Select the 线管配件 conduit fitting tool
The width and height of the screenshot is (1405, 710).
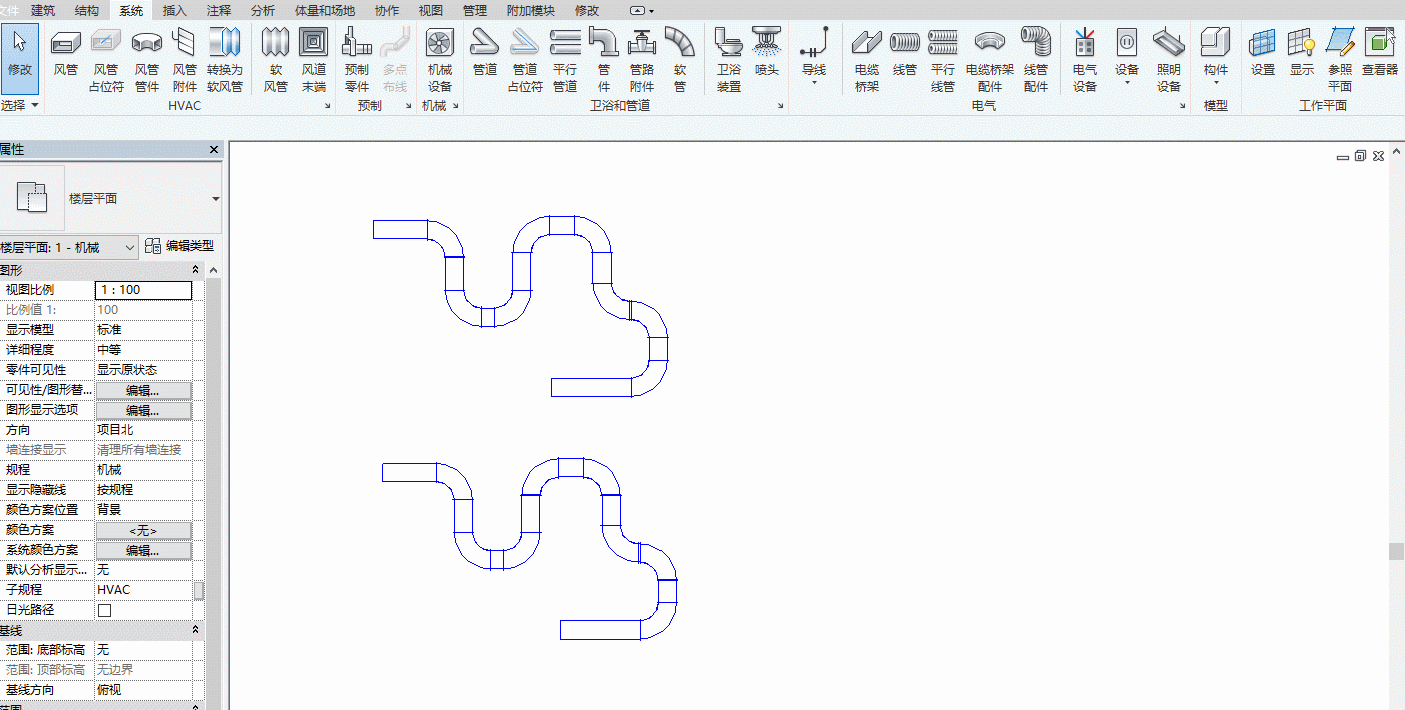[x=1036, y=58]
